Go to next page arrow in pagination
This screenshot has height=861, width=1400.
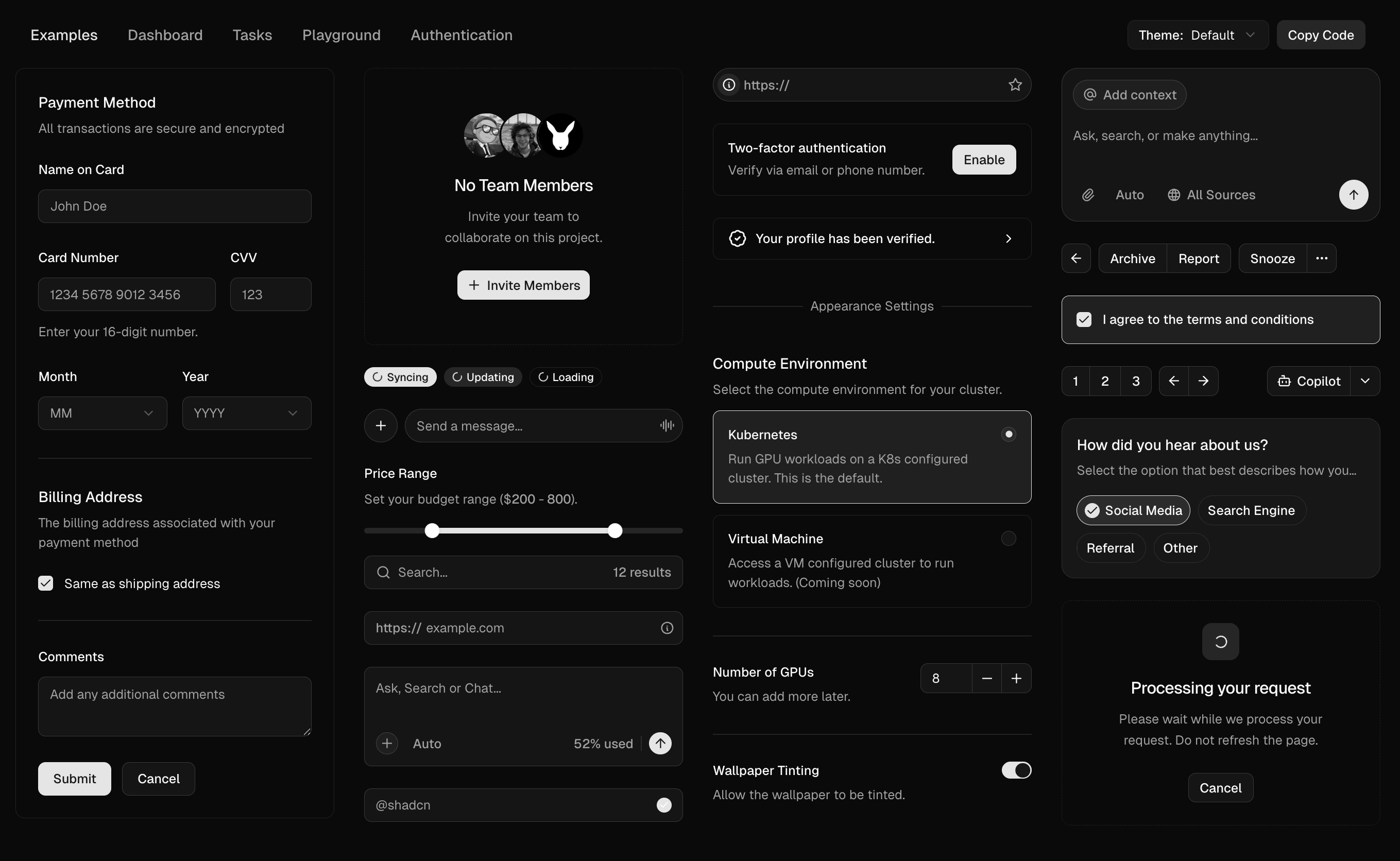1203,381
